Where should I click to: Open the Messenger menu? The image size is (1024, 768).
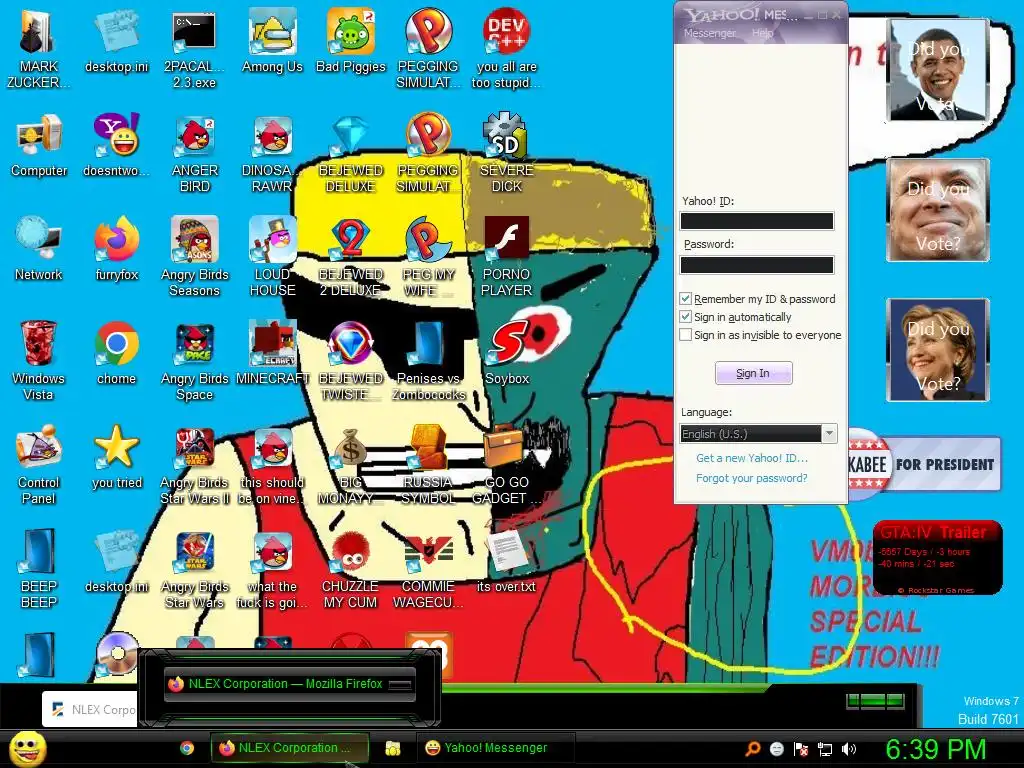[710, 33]
